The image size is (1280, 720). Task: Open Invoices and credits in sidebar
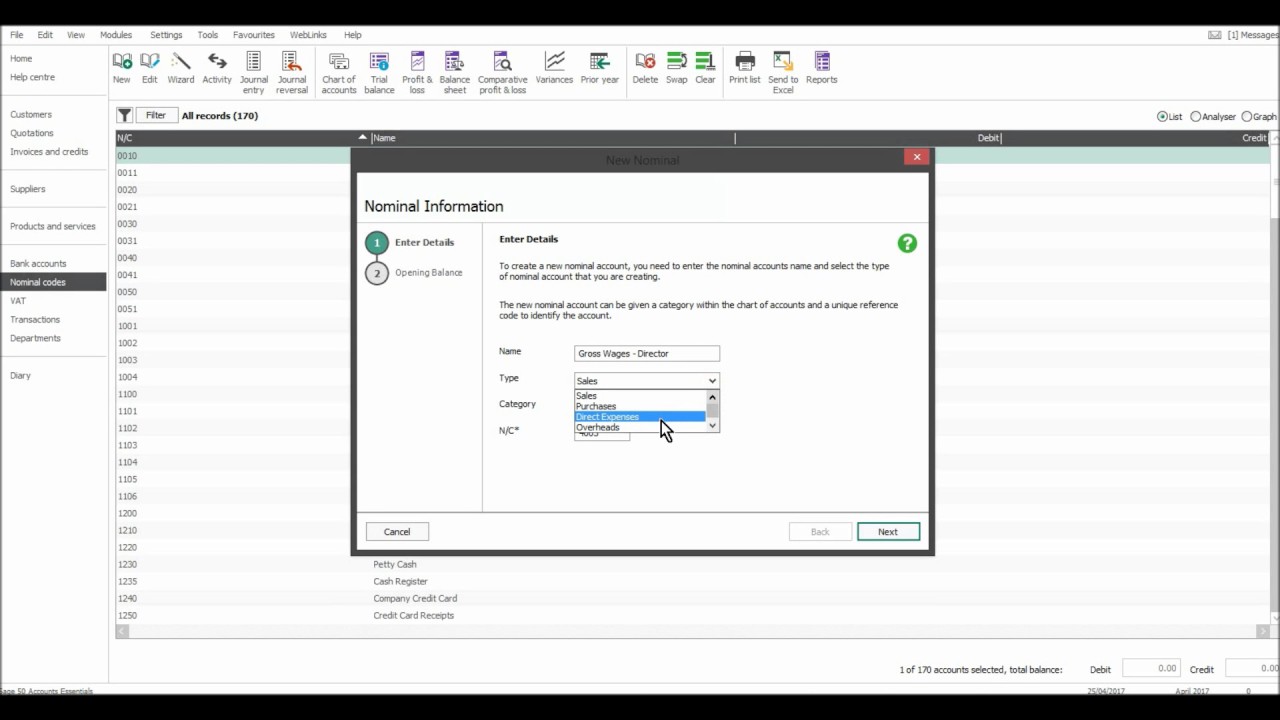click(x=49, y=152)
